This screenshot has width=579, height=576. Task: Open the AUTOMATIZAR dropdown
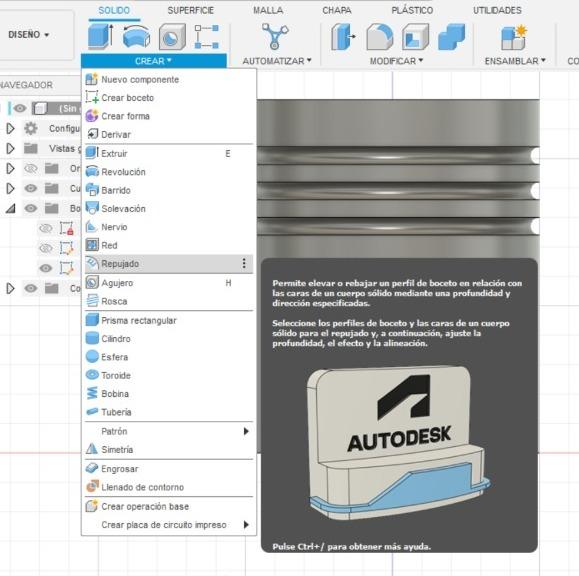(x=277, y=61)
